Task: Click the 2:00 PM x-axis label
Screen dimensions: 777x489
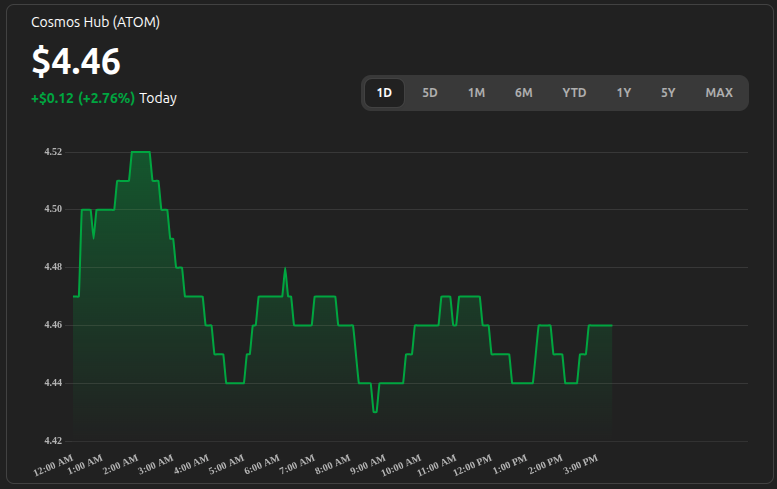Action: tap(546, 464)
